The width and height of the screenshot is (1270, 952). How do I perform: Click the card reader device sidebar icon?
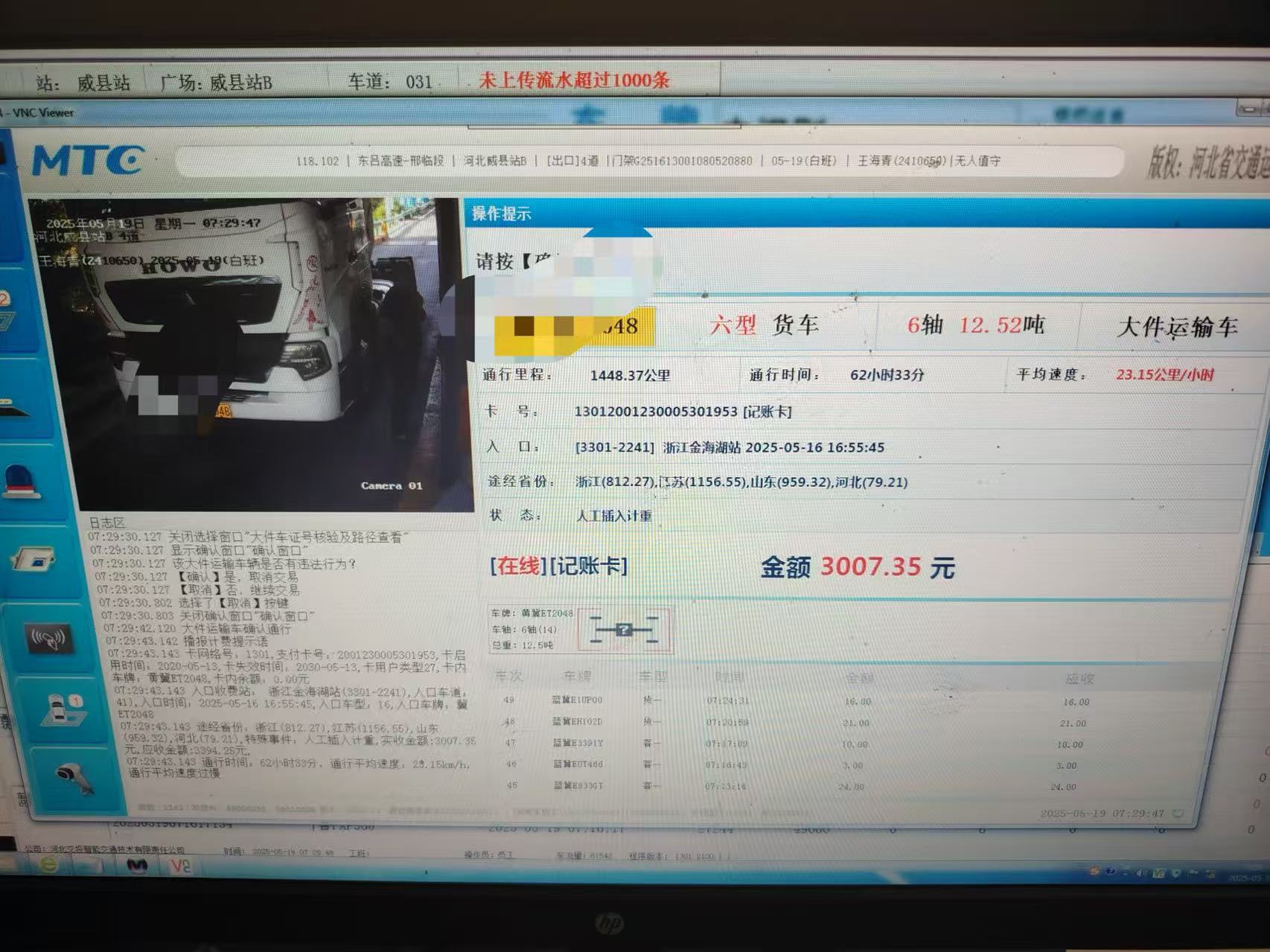click(34, 559)
